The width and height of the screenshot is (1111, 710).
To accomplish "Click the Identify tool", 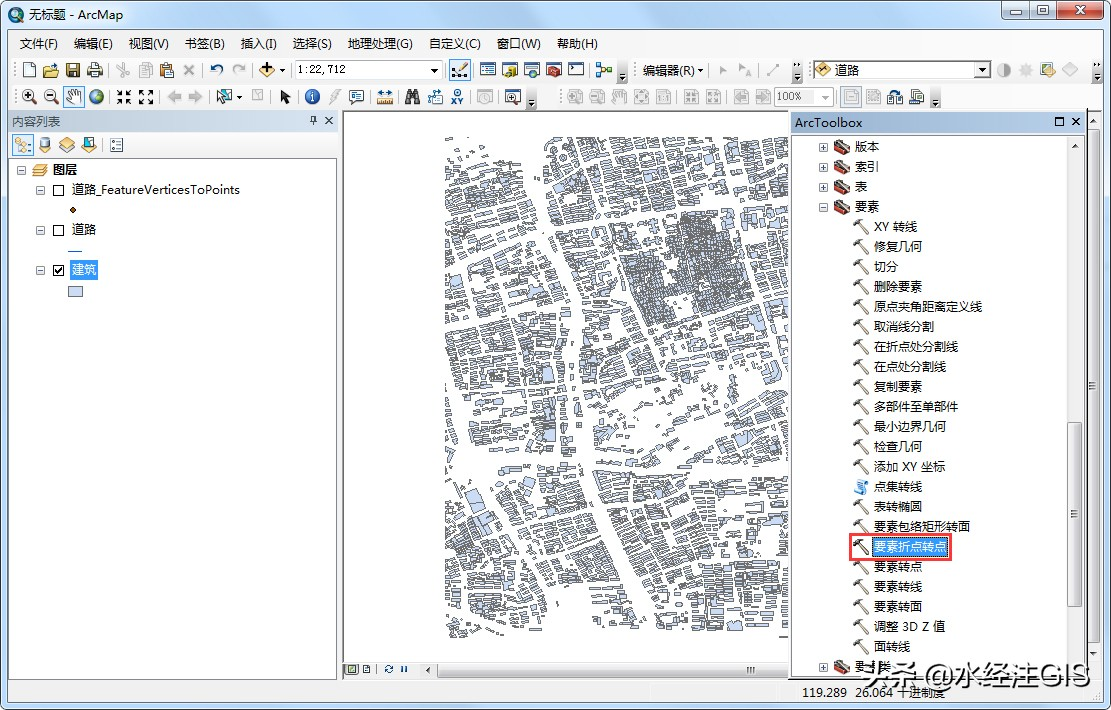I will [x=314, y=96].
